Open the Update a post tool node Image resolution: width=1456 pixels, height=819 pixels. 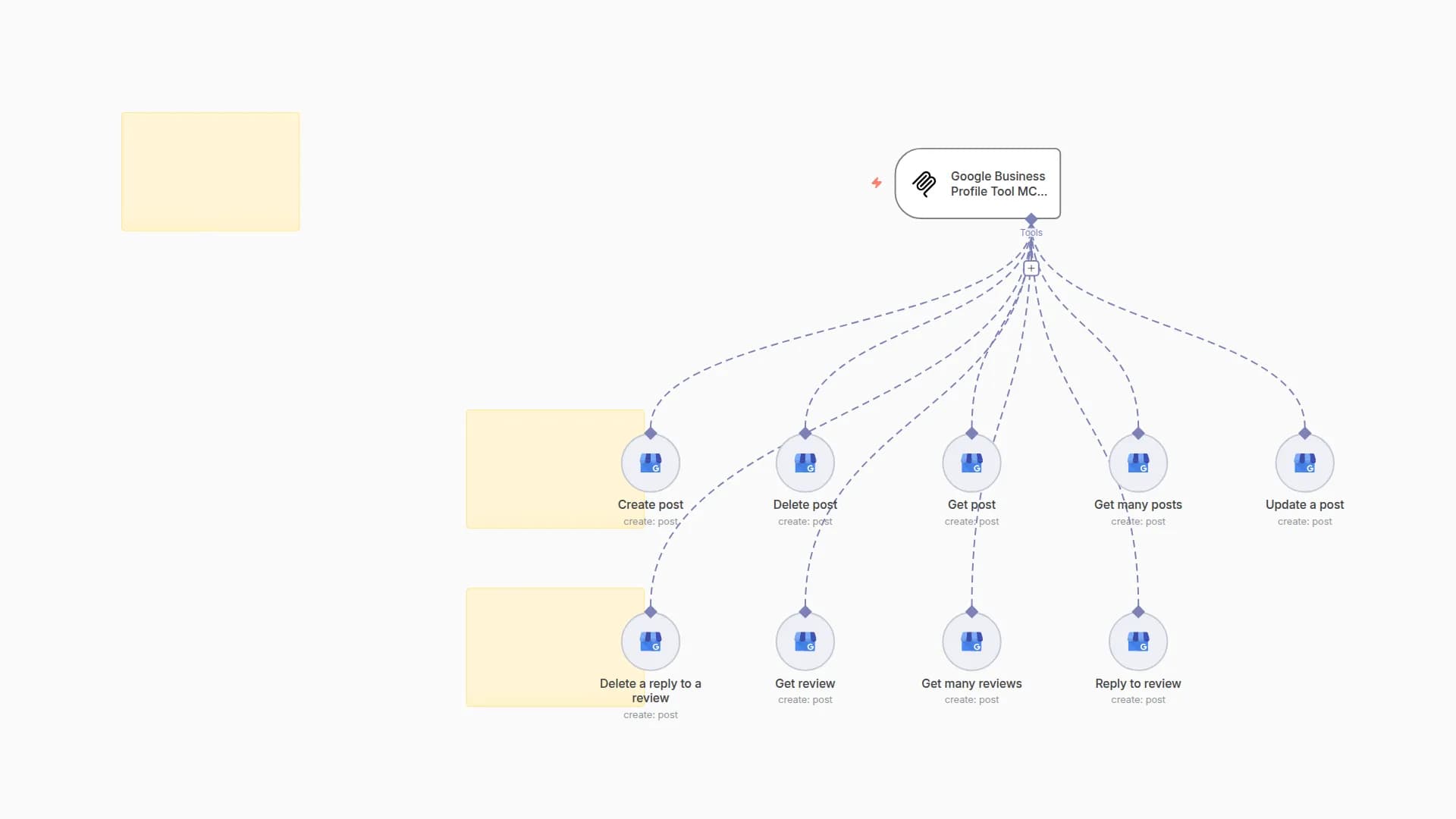pyautogui.click(x=1304, y=463)
